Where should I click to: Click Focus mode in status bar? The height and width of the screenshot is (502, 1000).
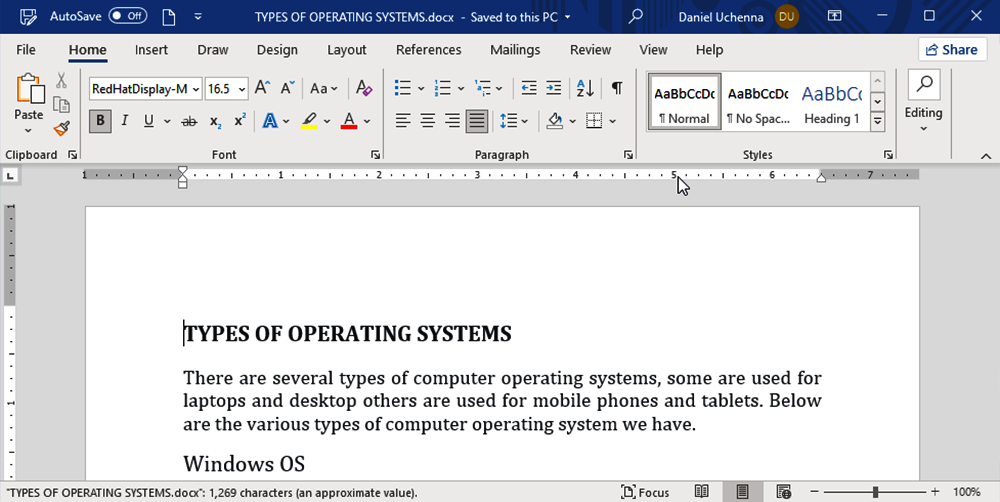[645, 492]
